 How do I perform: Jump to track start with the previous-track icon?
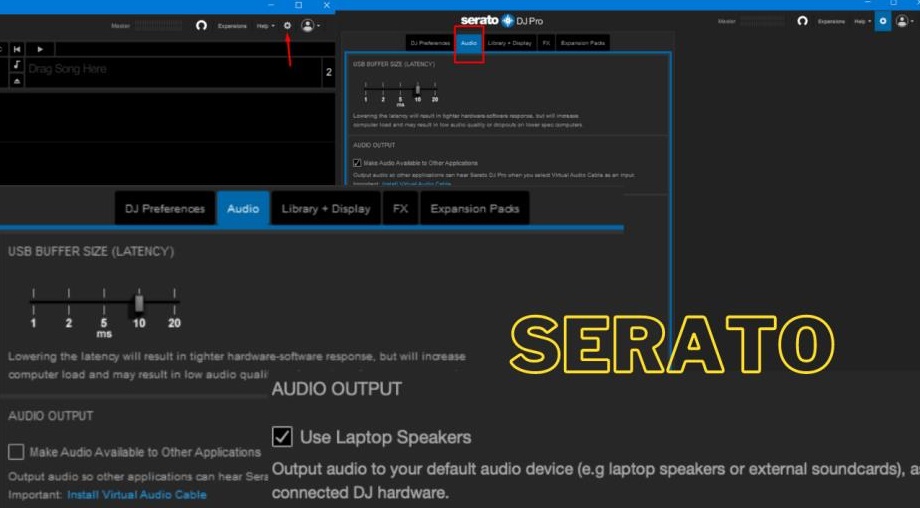coord(17,49)
